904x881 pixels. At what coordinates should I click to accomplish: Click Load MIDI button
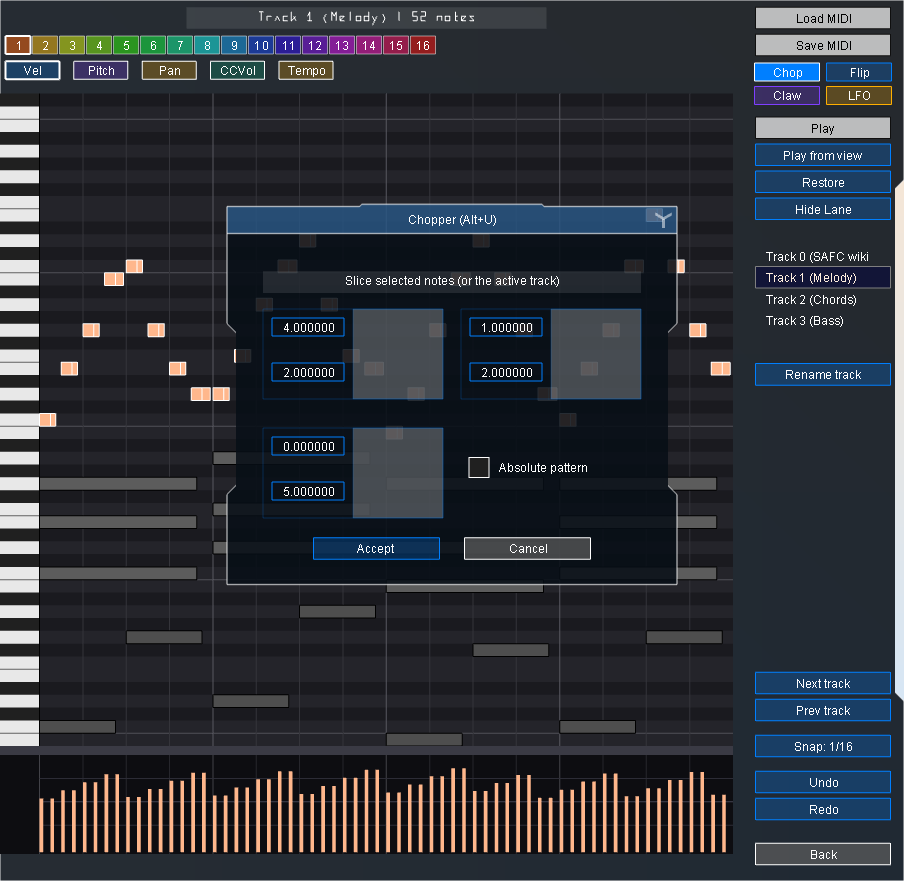click(823, 18)
